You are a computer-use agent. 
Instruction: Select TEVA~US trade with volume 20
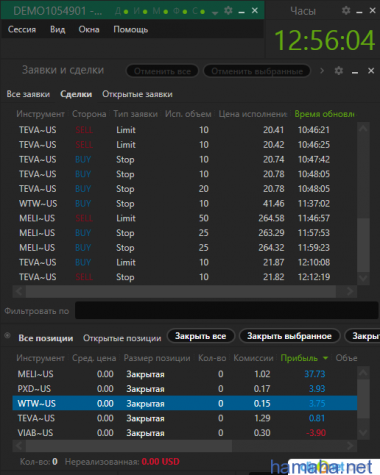point(185,189)
